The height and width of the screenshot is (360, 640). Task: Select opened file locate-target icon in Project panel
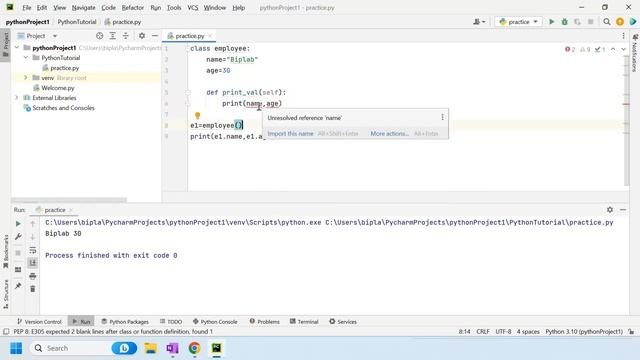[99, 36]
